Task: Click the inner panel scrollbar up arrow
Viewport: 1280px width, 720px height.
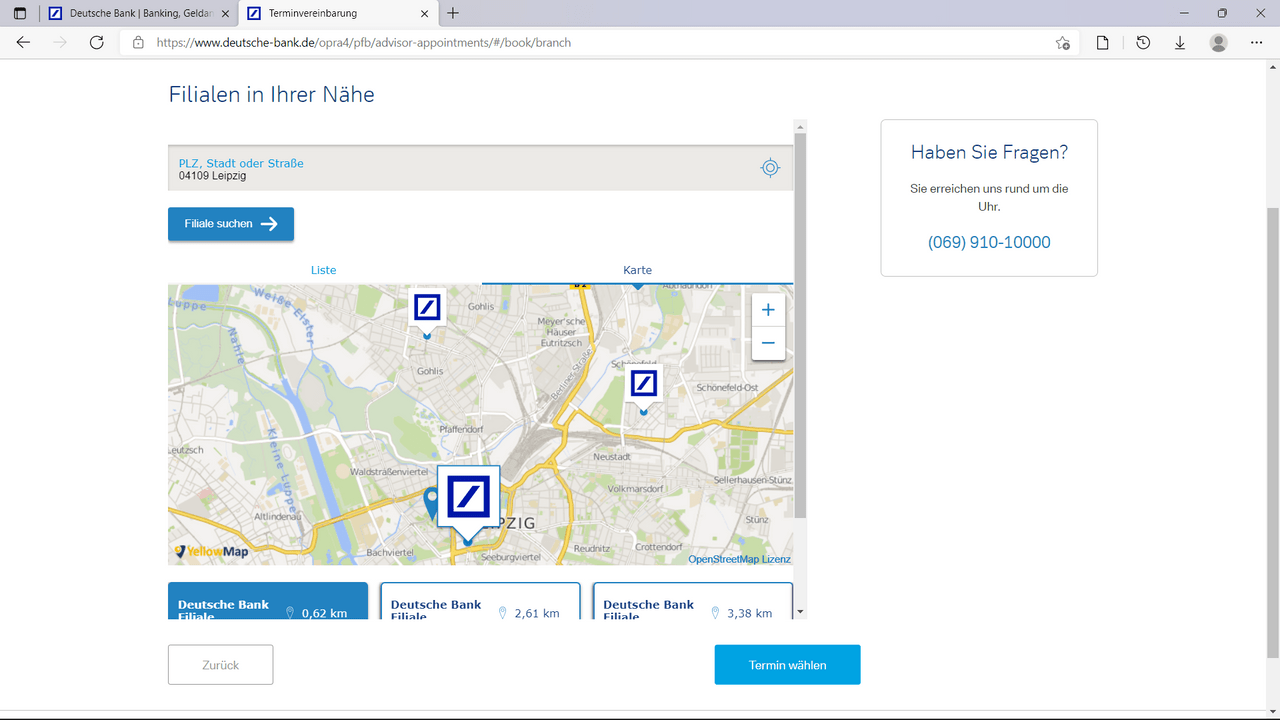Action: (x=800, y=127)
